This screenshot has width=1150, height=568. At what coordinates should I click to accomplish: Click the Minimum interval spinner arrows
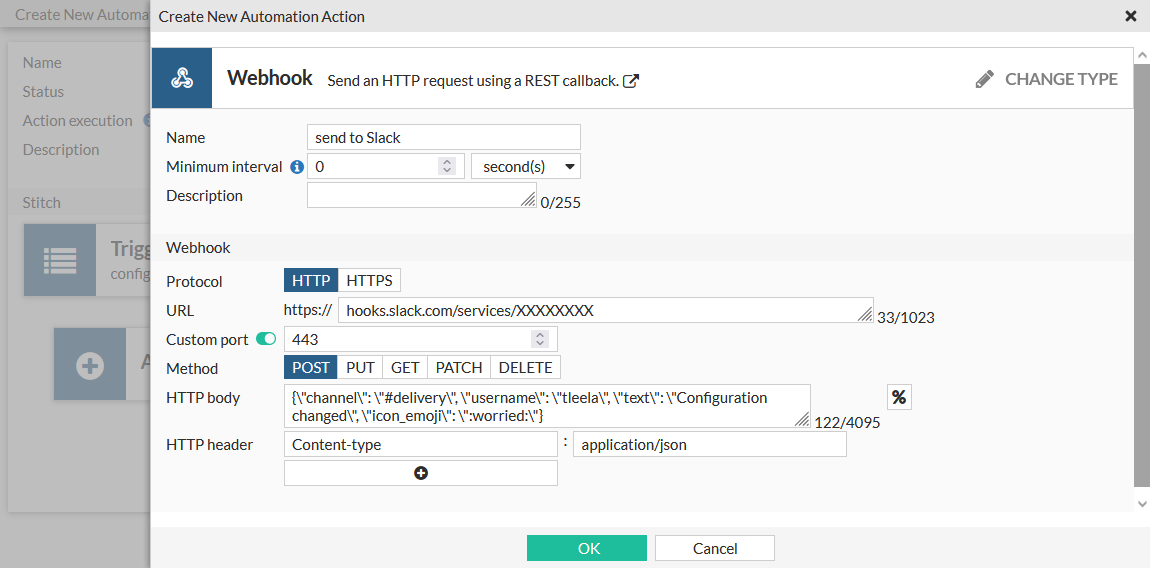[x=447, y=167]
